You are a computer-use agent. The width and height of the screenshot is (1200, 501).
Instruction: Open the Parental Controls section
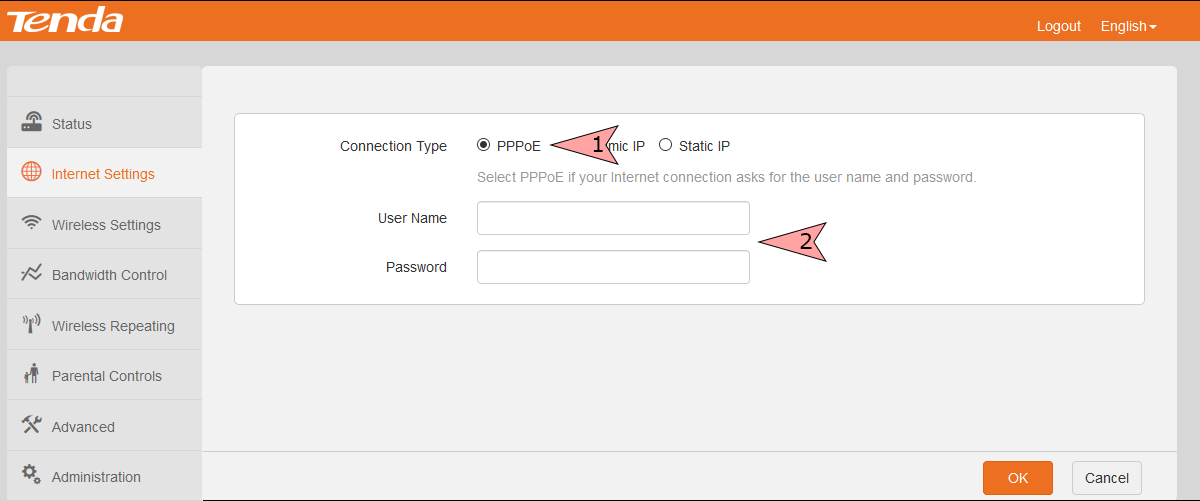click(x=106, y=376)
